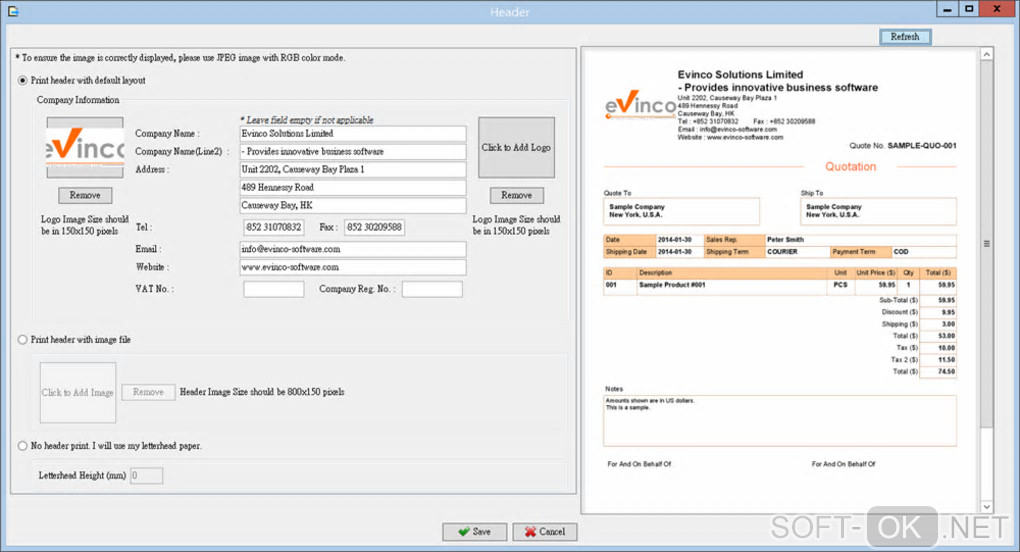The width and height of the screenshot is (1020, 552).
Task: Remove the left company logo
Action: 85,195
